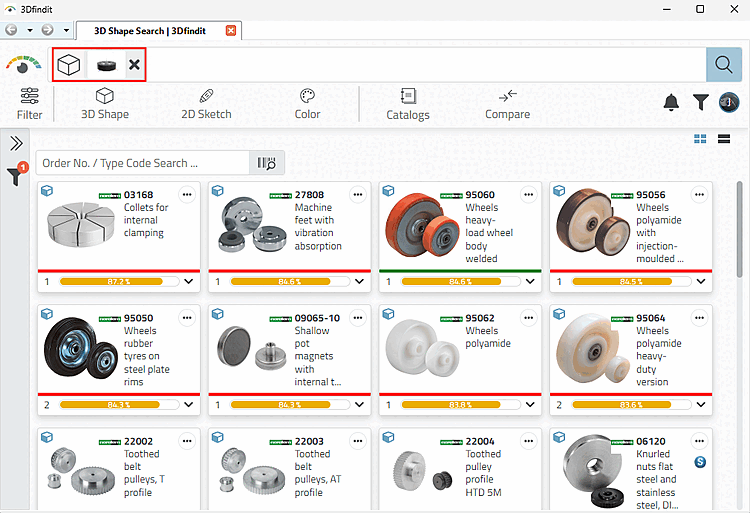
Task: Open the forward history dropdown arrow
Action: pos(66,30)
